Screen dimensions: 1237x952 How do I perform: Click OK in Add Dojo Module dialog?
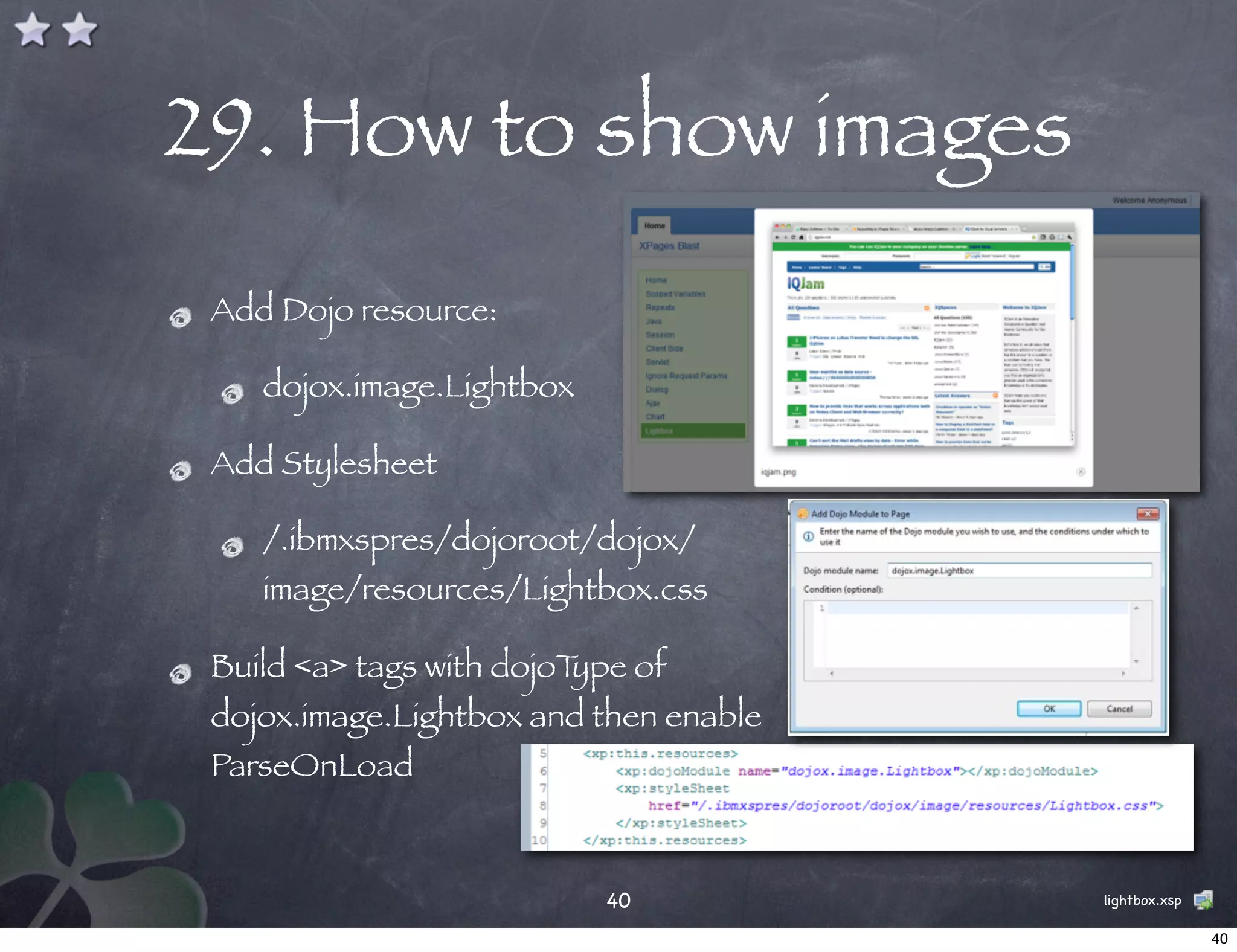click(x=1049, y=709)
